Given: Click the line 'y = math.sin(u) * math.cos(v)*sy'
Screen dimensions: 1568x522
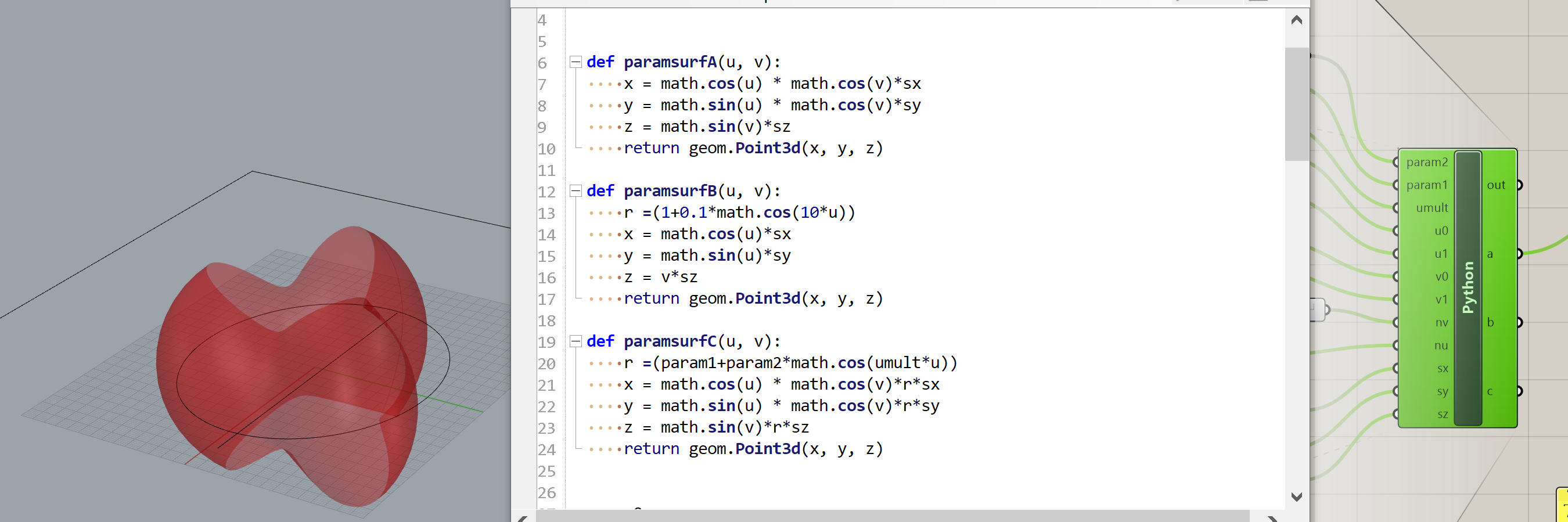Looking at the screenshot, I should (772, 105).
